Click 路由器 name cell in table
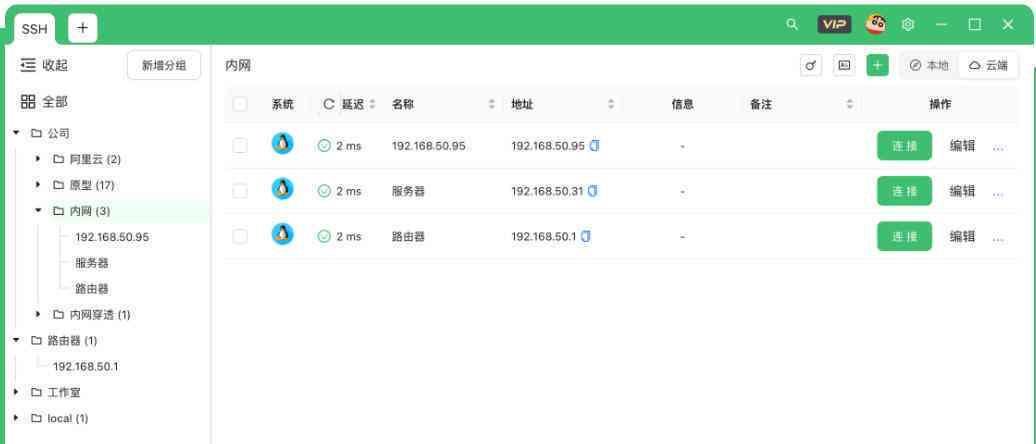Viewport: 1036px width, 444px height. pyautogui.click(x=408, y=237)
